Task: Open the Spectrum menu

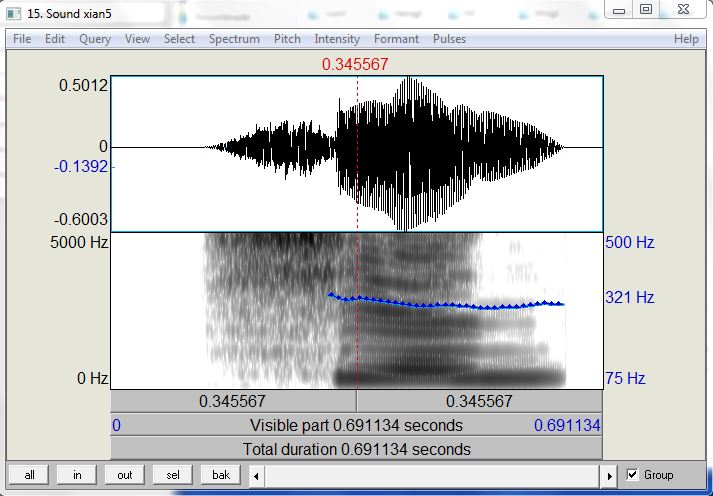Action: pyautogui.click(x=234, y=39)
